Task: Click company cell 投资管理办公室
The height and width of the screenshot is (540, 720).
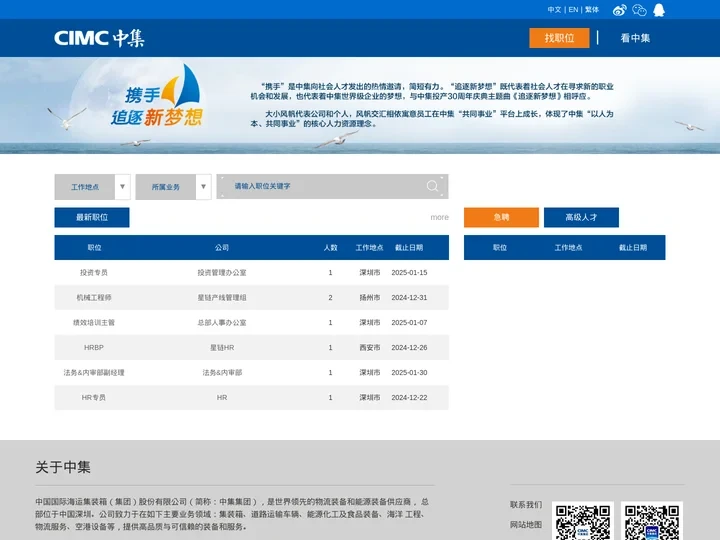Action: coord(222,272)
